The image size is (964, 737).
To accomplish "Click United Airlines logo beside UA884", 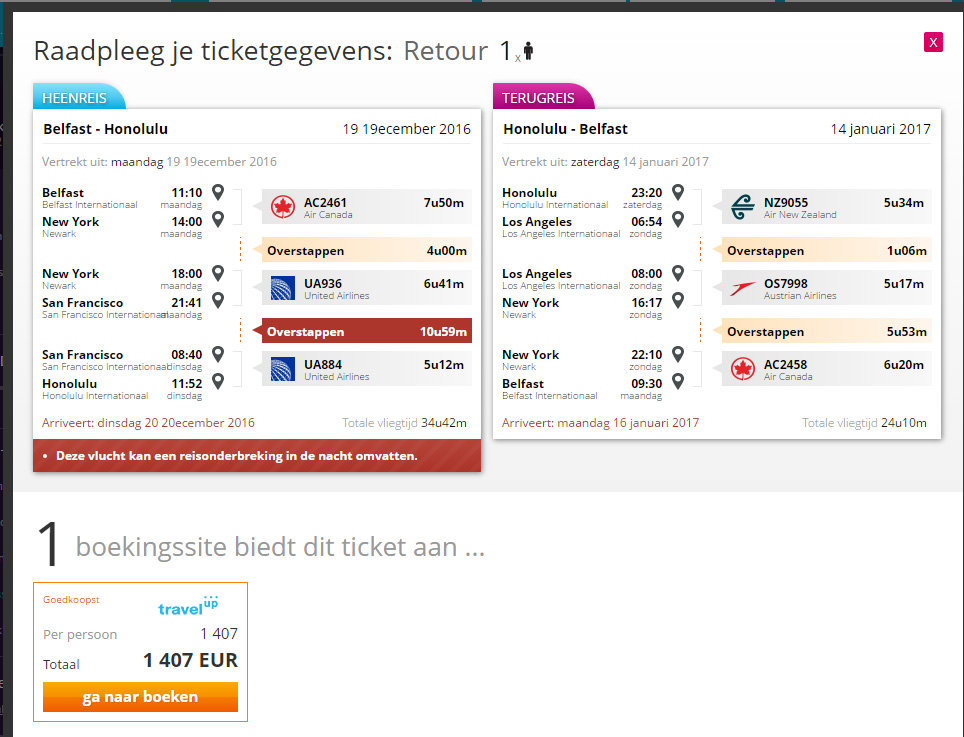I will [x=283, y=369].
